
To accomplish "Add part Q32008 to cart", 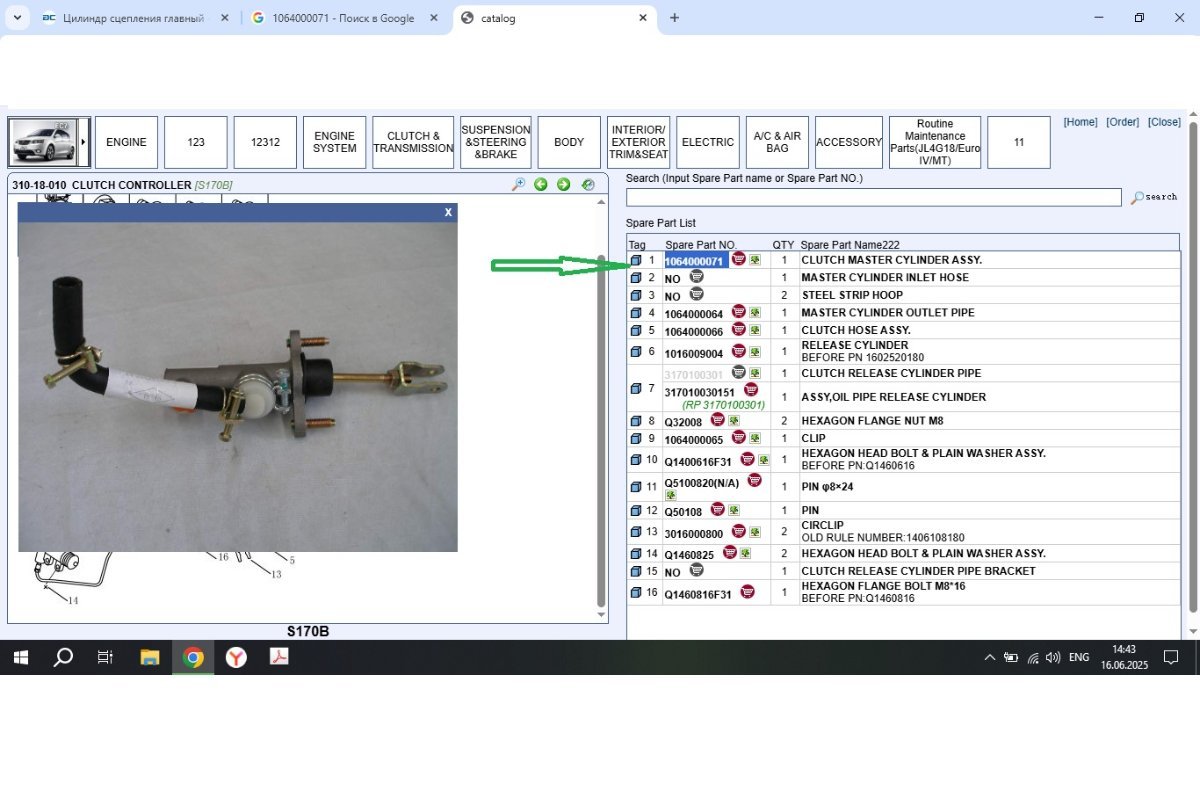I will (x=717, y=420).
